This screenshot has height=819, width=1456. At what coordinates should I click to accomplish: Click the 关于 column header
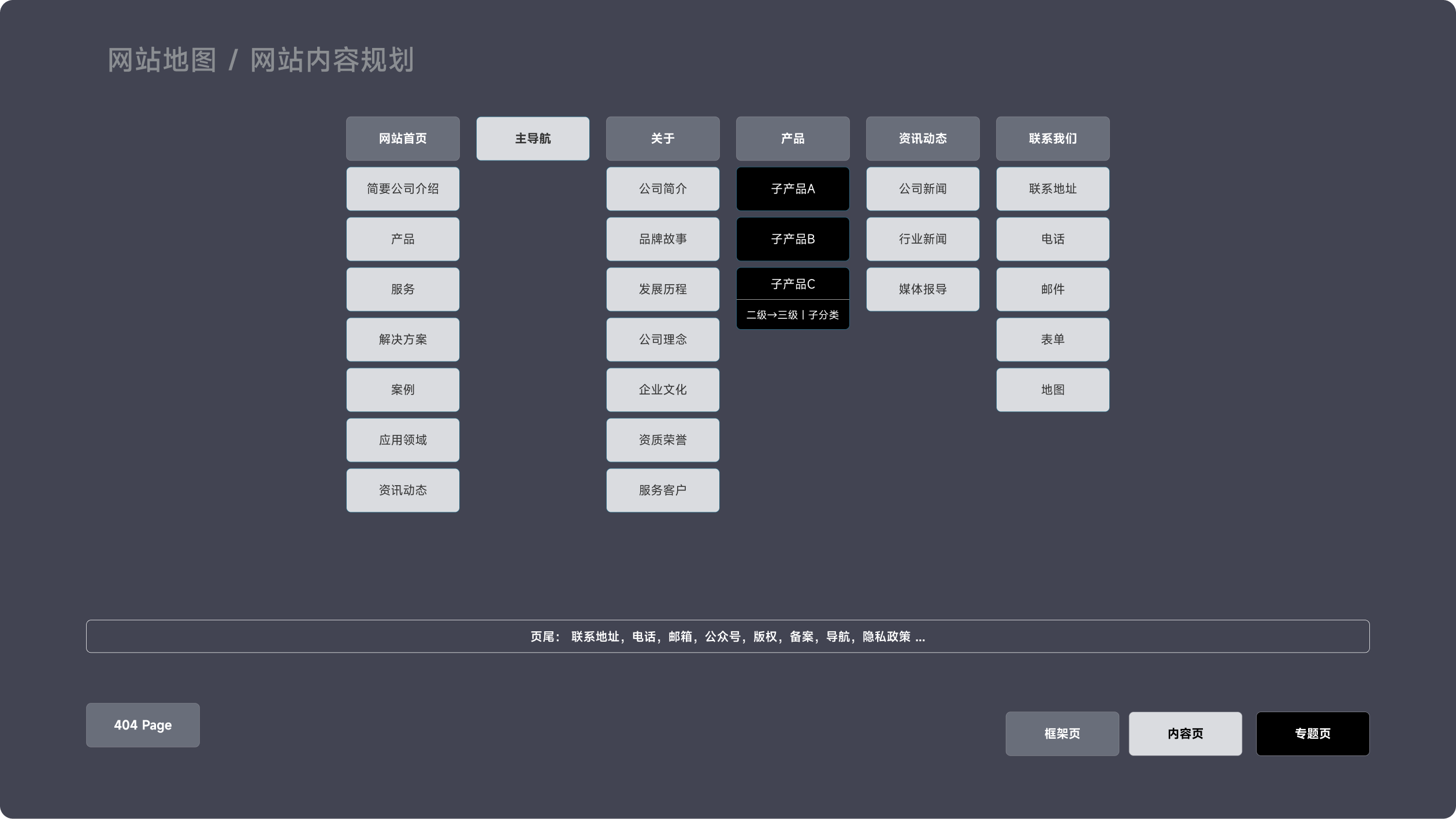(663, 139)
